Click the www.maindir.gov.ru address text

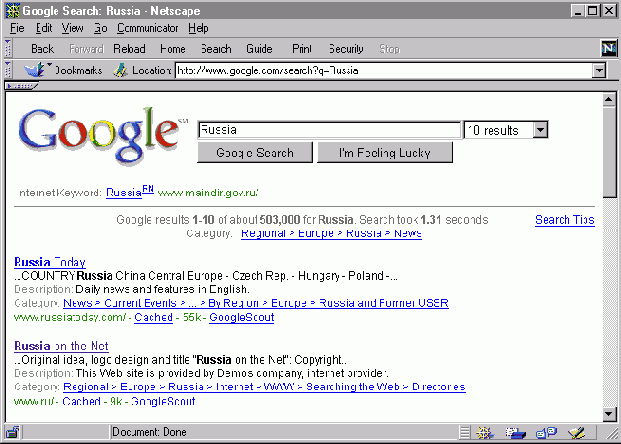pyautogui.click(x=208, y=193)
